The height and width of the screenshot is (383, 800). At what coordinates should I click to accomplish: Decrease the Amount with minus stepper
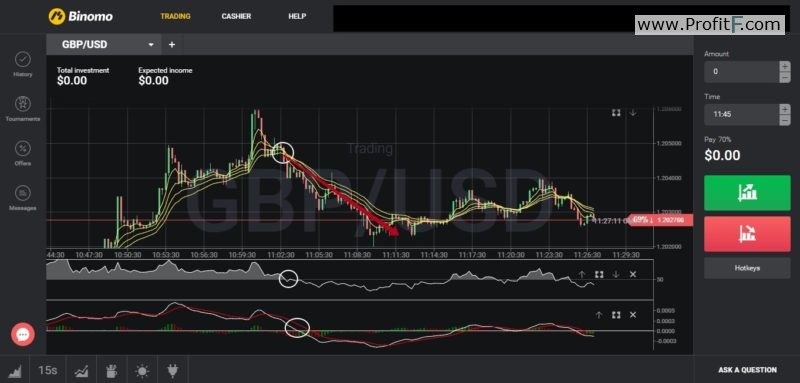click(784, 77)
